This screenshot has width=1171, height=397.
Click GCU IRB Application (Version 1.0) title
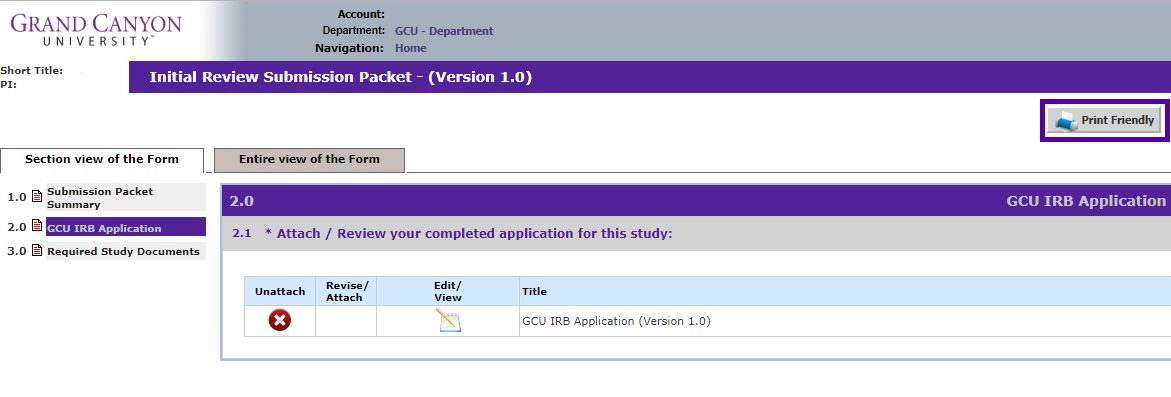pos(616,322)
